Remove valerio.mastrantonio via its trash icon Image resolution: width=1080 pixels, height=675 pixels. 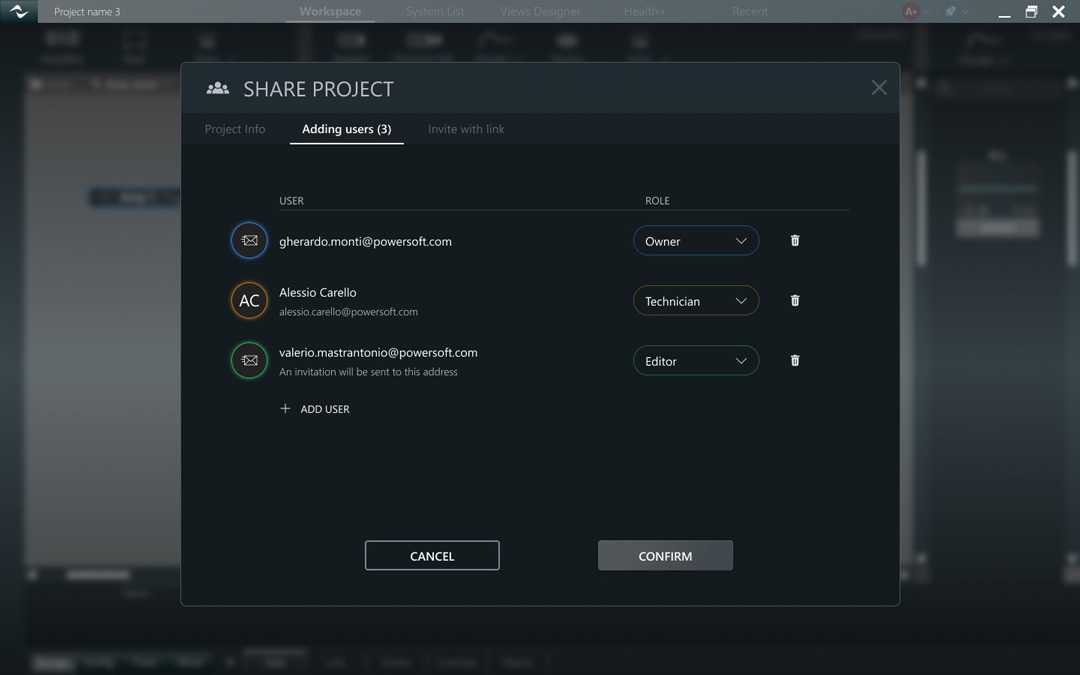tap(794, 360)
